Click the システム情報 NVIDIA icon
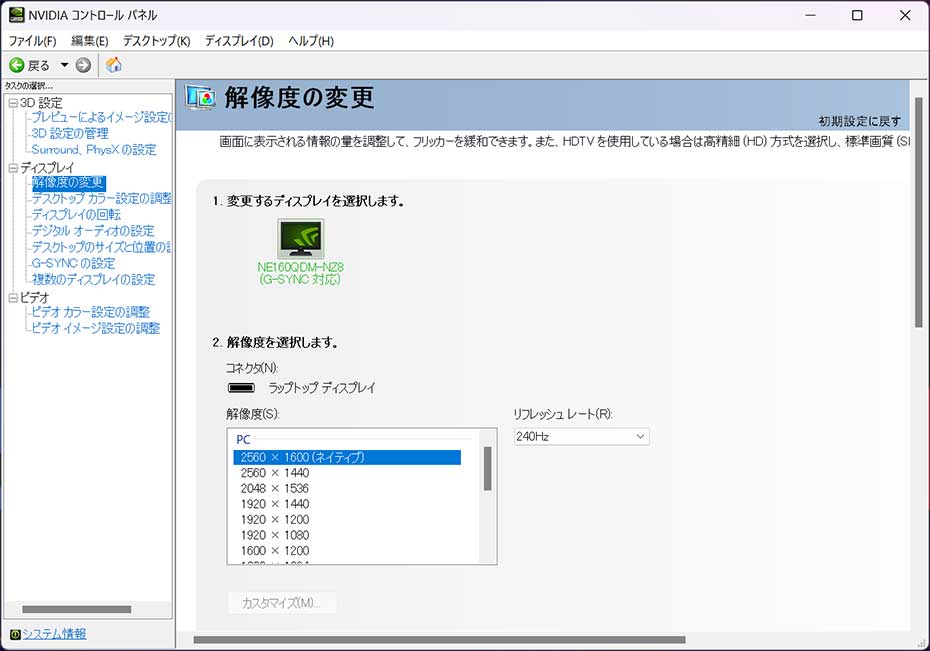Viewport: 930px width, 651px height. coord(14,634)
